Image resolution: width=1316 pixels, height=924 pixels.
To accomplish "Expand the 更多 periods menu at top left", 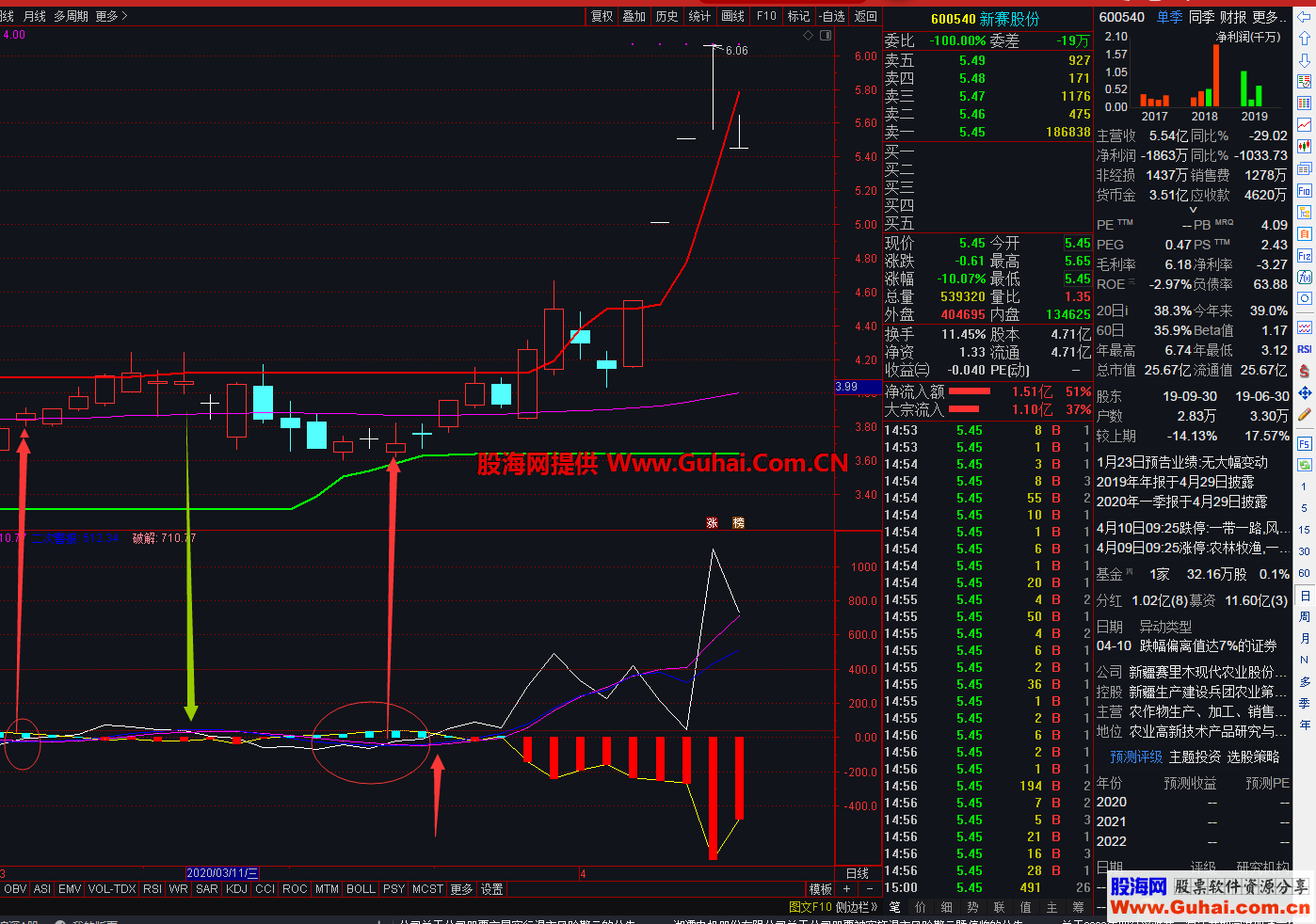I will pos(111,16).
